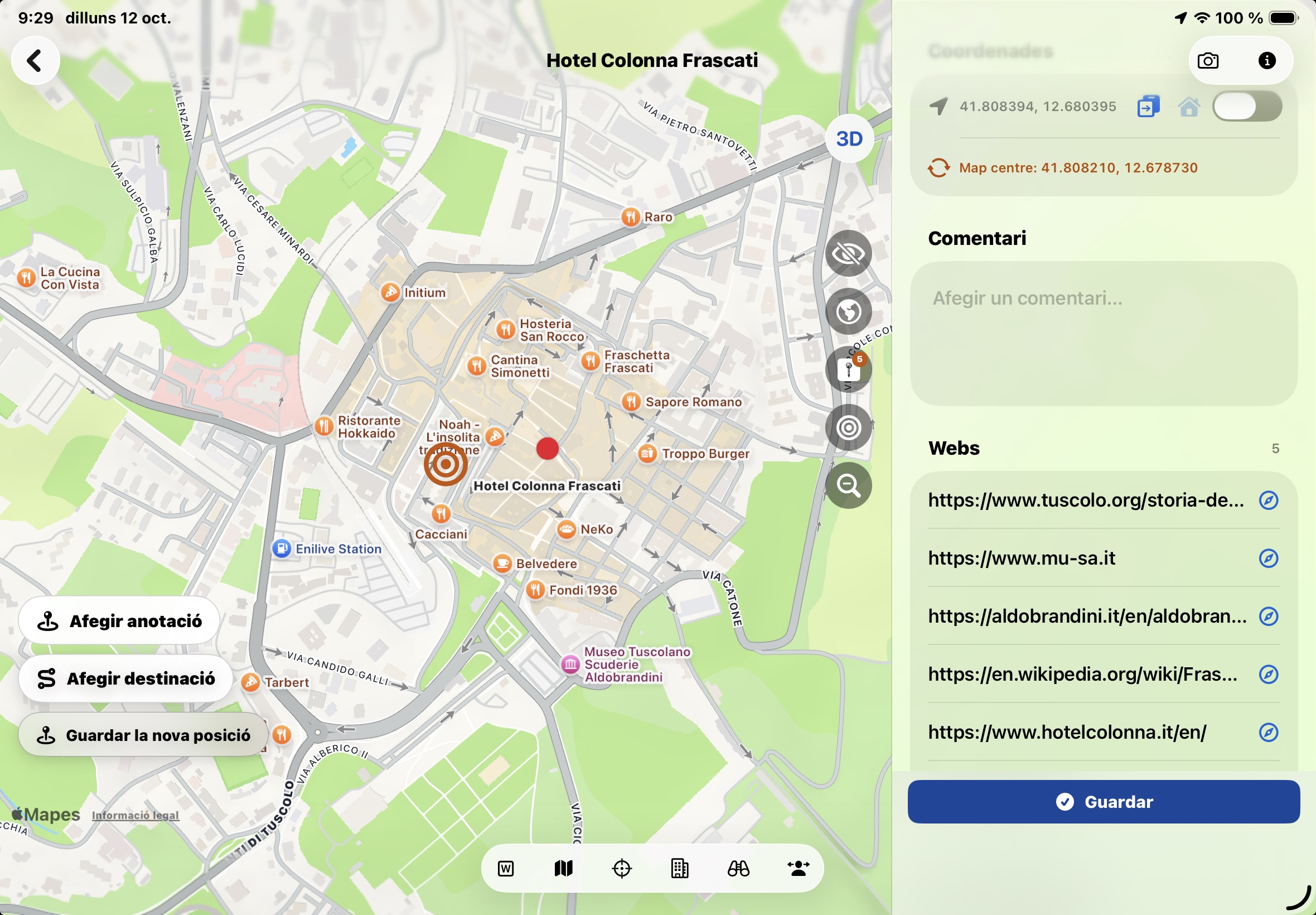Viewport: 1316px width, 915px height.
Task: Open Wikipedia Frascati link compass icon
Action: [x=1269, y=674]
